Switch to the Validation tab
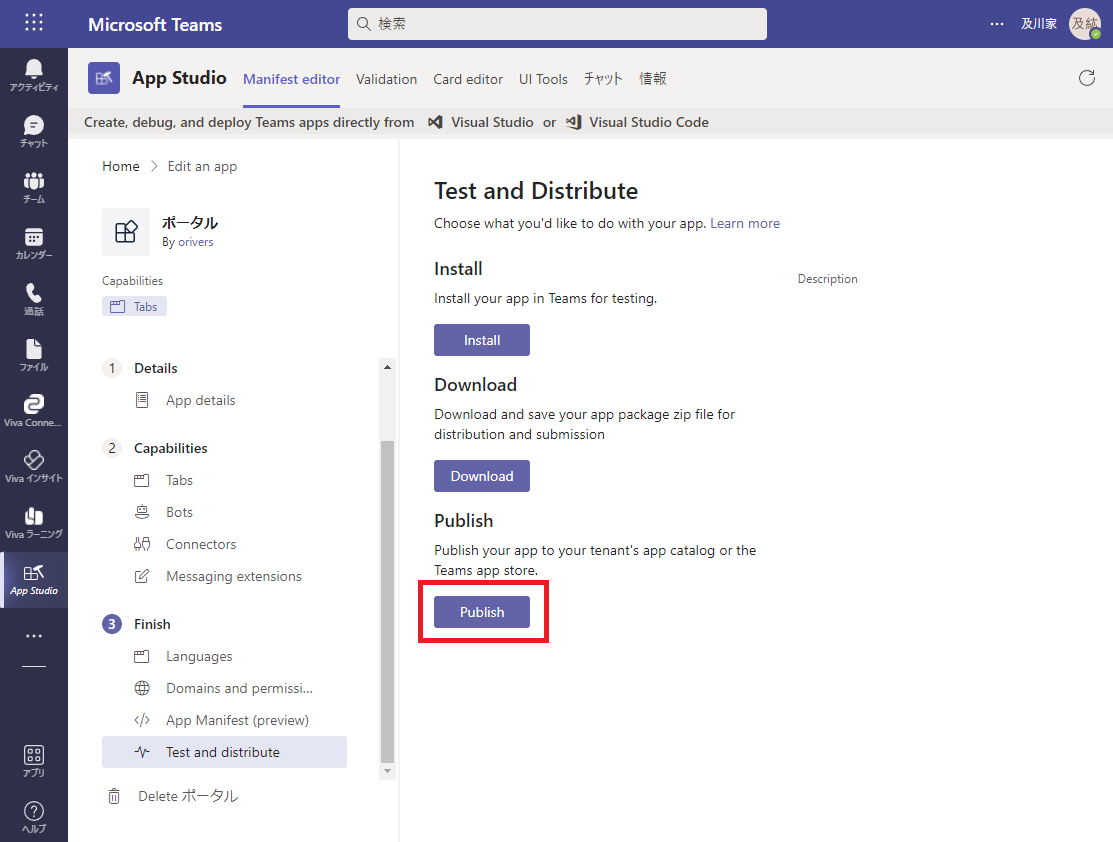Viewport: 1113px width, 842px height. [386, 79]
